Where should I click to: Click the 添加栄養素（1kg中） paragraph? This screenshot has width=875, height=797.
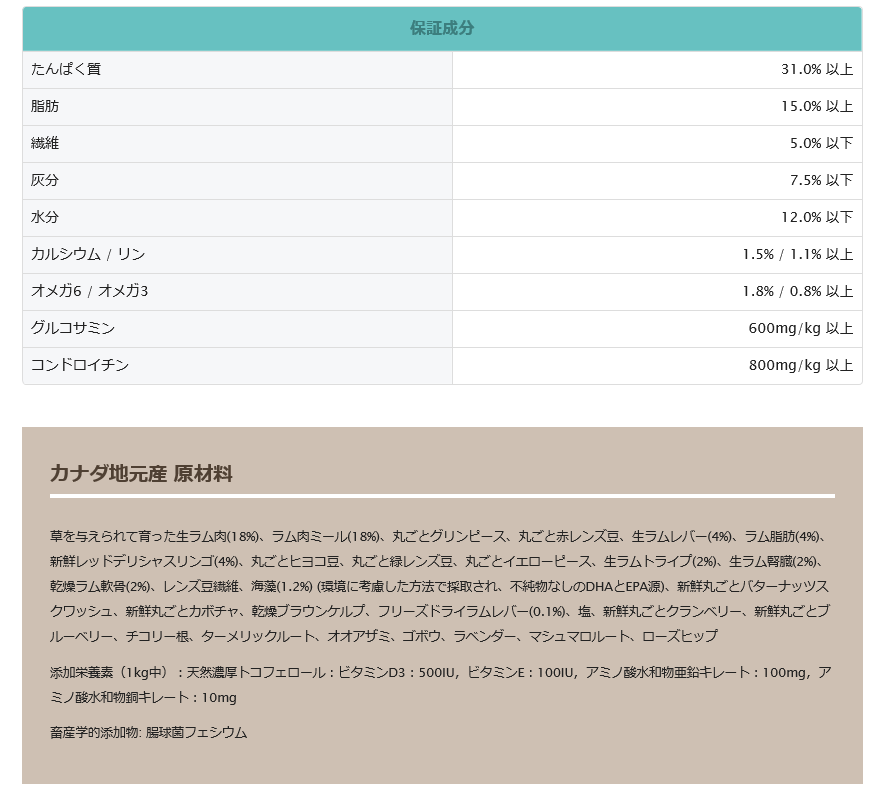[x=440, y=684]
